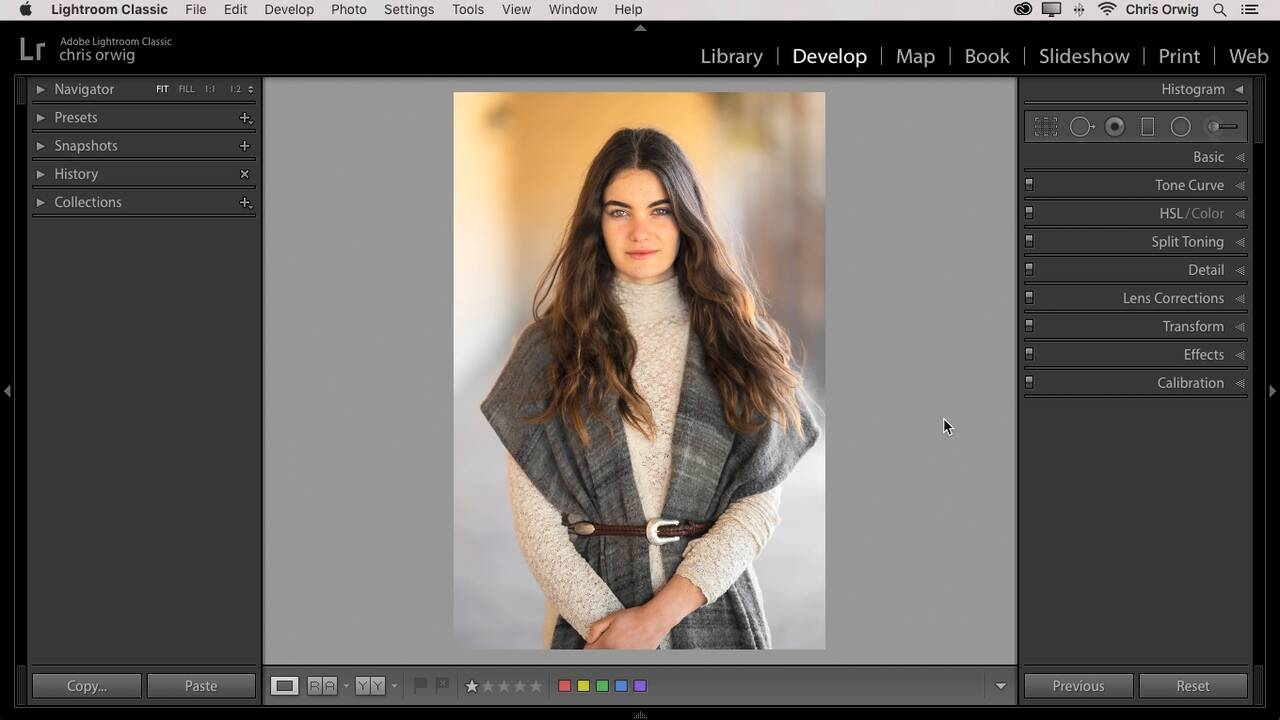This screenshot has width=1280, height=720.
Task: Add a new preset with plus icon
Action: click(245, 118)
